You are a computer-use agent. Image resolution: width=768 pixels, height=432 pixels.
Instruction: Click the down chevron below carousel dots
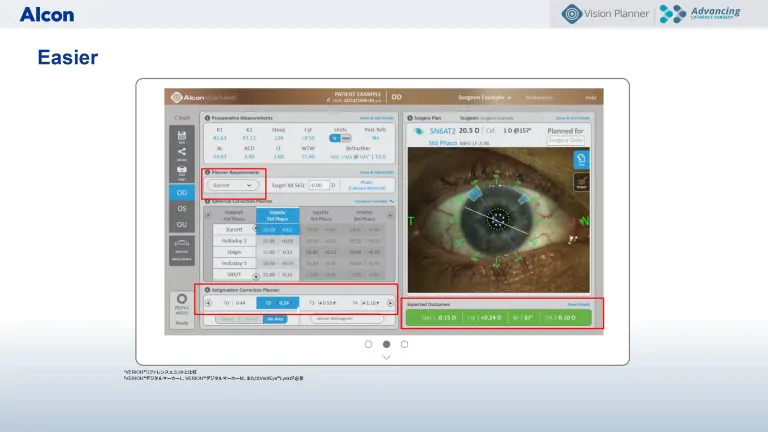pos(386,358)
